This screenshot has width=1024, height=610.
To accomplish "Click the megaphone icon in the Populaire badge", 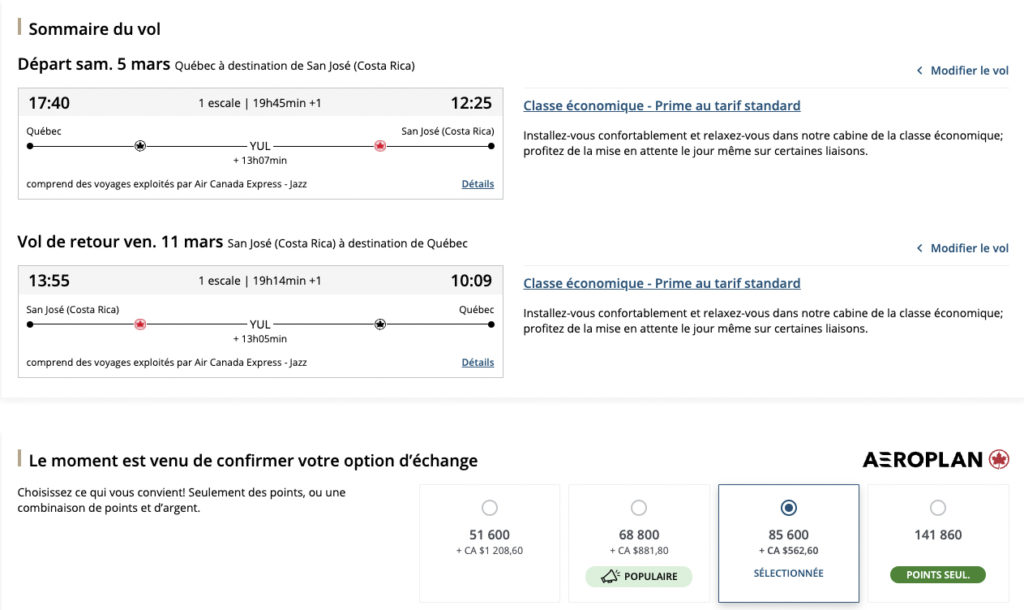I will point(608,576).
